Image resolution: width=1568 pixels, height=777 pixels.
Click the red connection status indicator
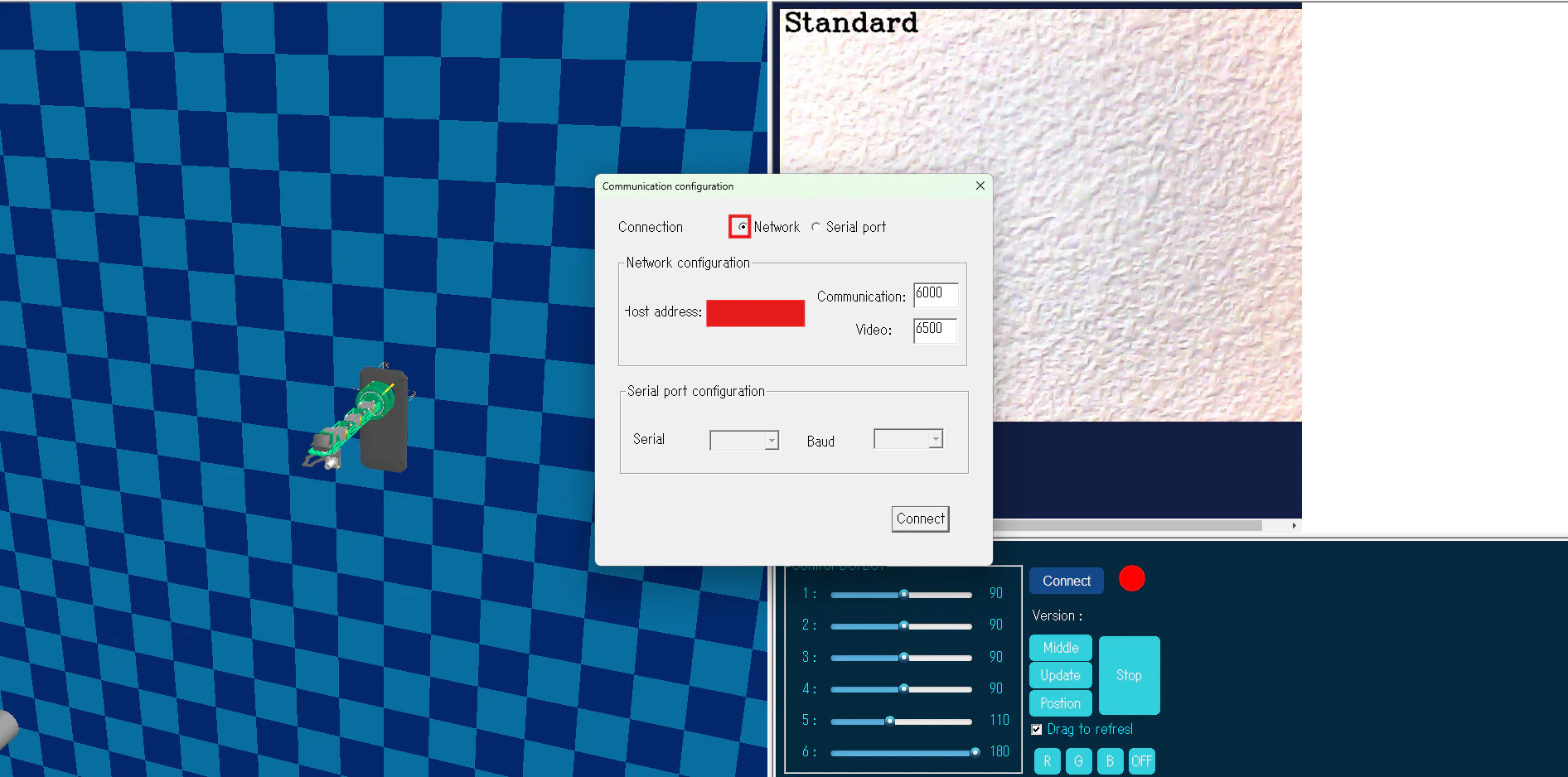[x=1132, y=578]
